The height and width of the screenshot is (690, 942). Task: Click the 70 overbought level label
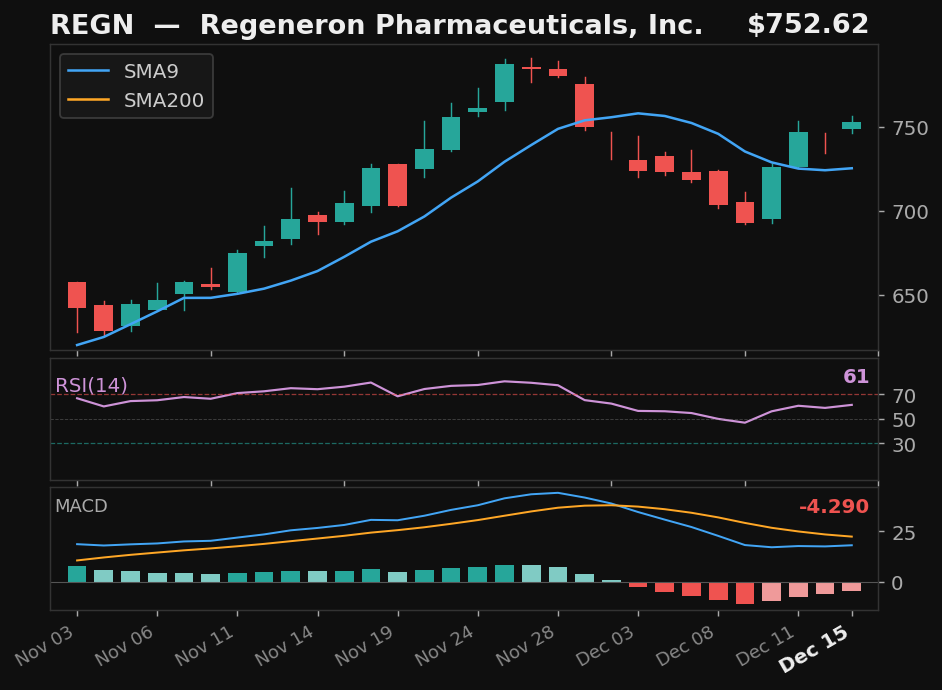(904, 396)
